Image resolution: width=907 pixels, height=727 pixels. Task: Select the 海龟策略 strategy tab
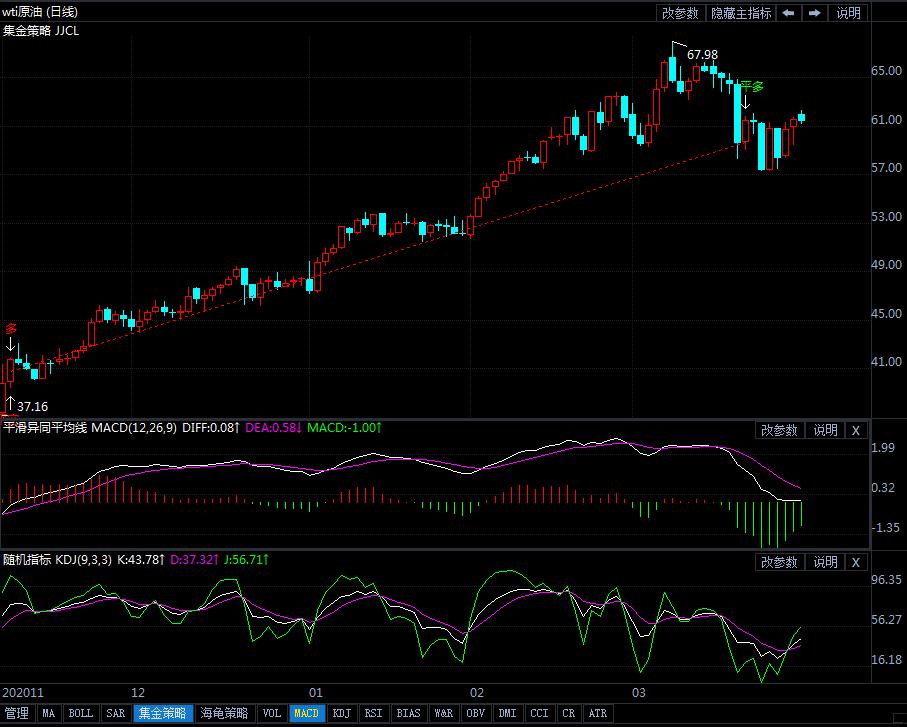click(x=224, y=714)
